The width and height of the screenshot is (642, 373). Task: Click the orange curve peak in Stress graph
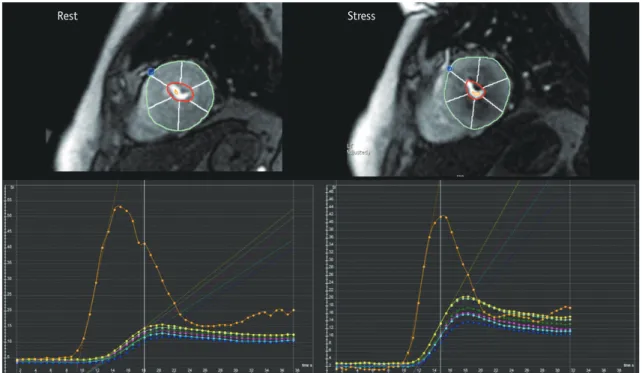442,216
